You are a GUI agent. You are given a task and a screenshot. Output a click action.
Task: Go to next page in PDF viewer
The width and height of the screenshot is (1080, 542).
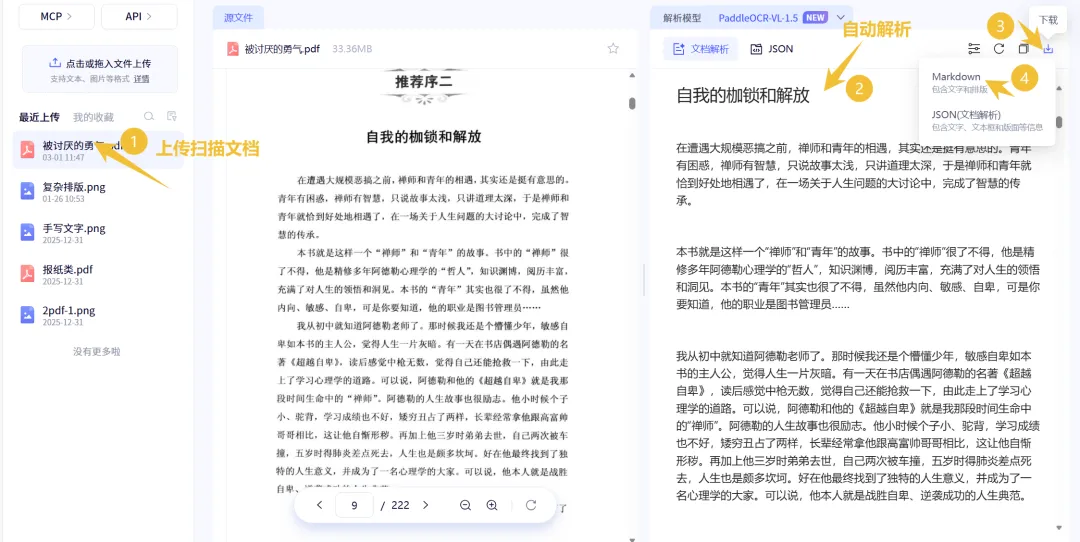point(426,505)
